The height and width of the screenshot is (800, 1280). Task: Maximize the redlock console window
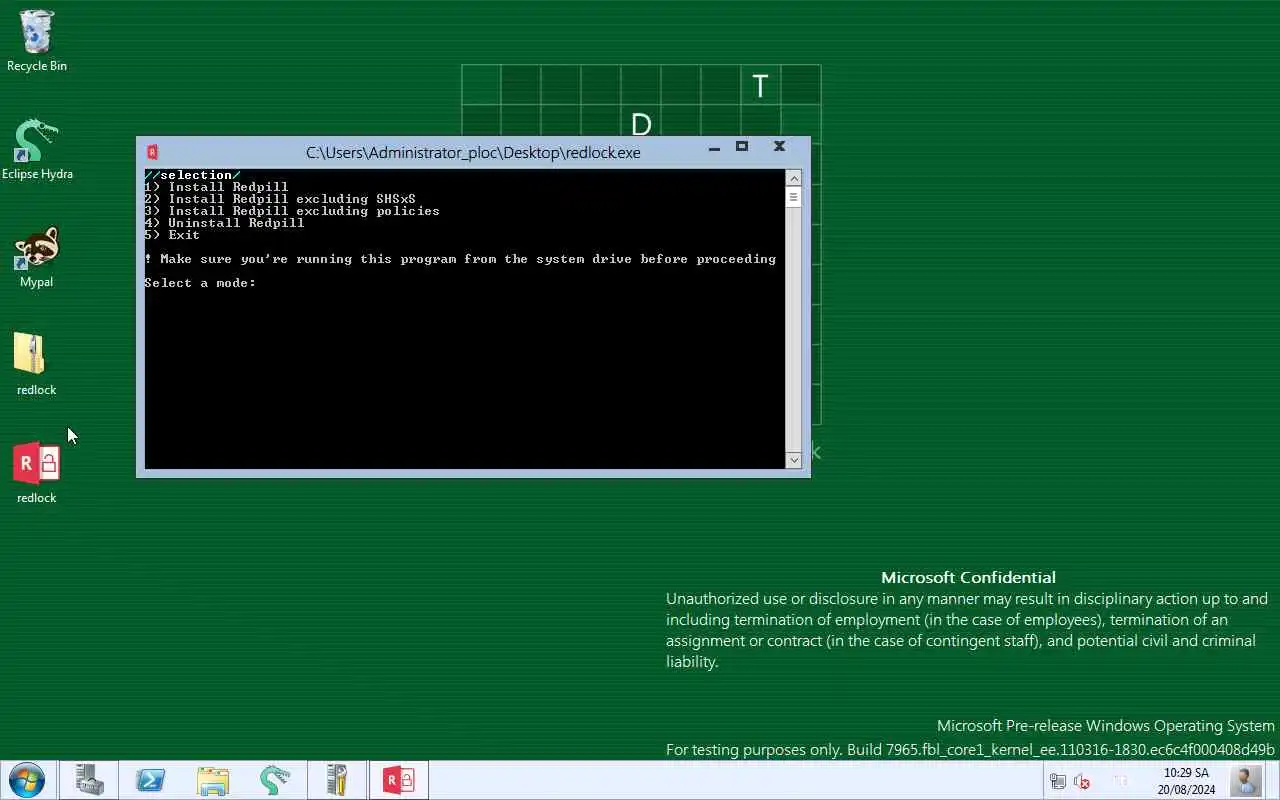tap(742, 147)
